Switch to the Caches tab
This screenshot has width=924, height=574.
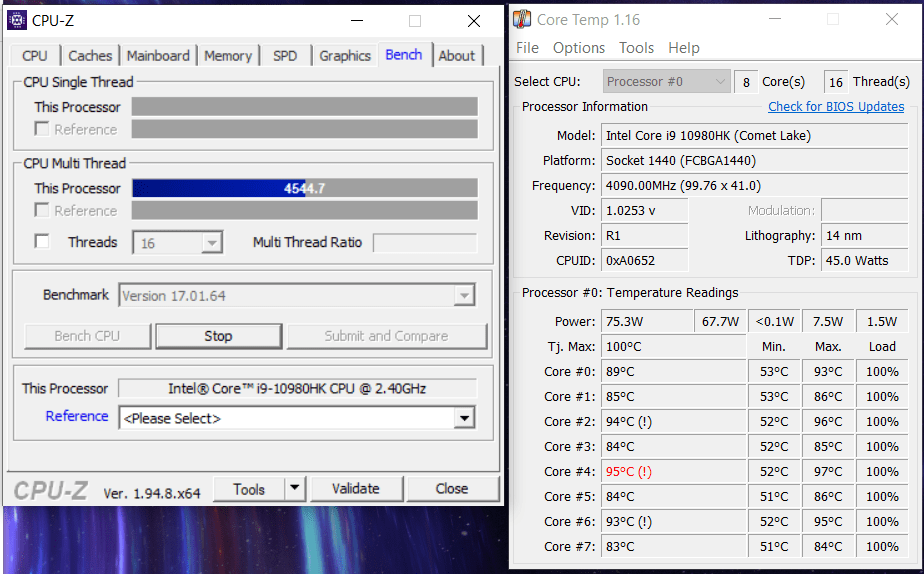click(90, 56)
